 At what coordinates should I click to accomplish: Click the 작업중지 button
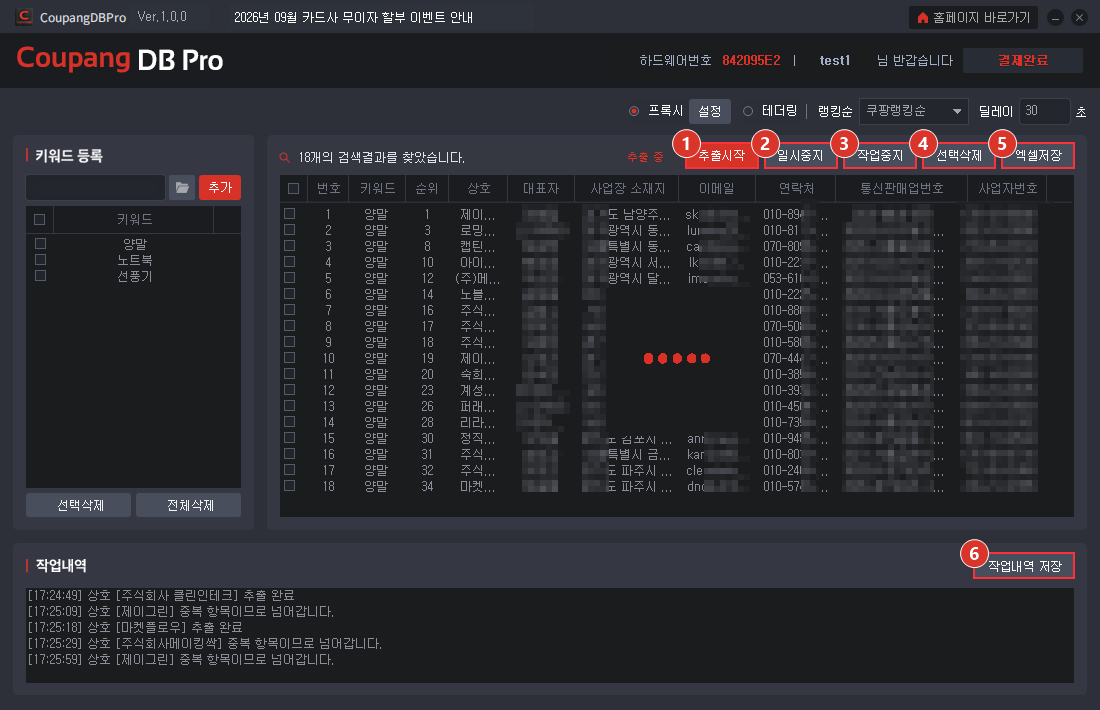tap(880, 155)
